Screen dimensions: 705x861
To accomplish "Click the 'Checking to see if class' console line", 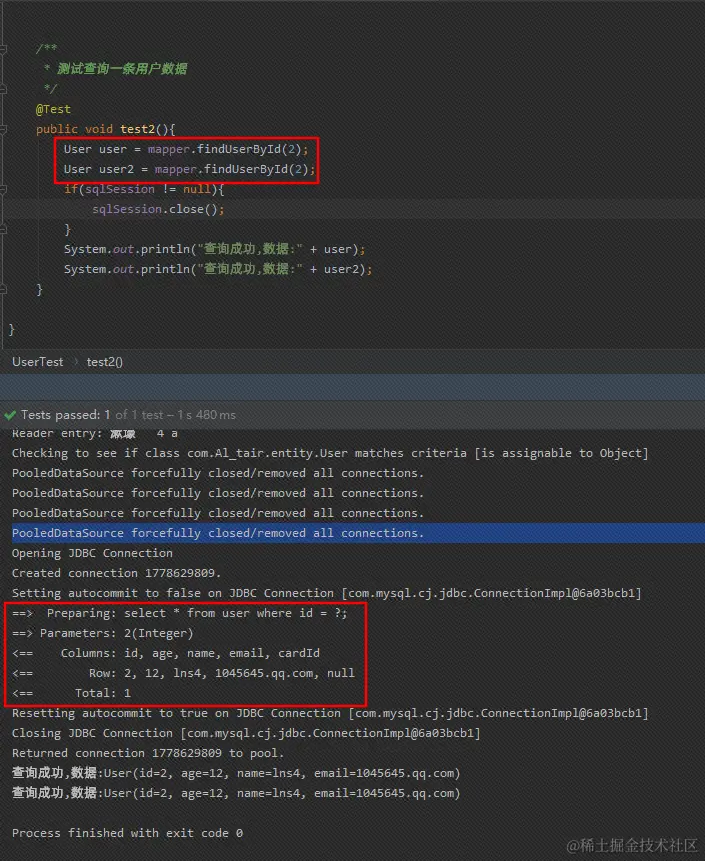I will coord(330,453).
